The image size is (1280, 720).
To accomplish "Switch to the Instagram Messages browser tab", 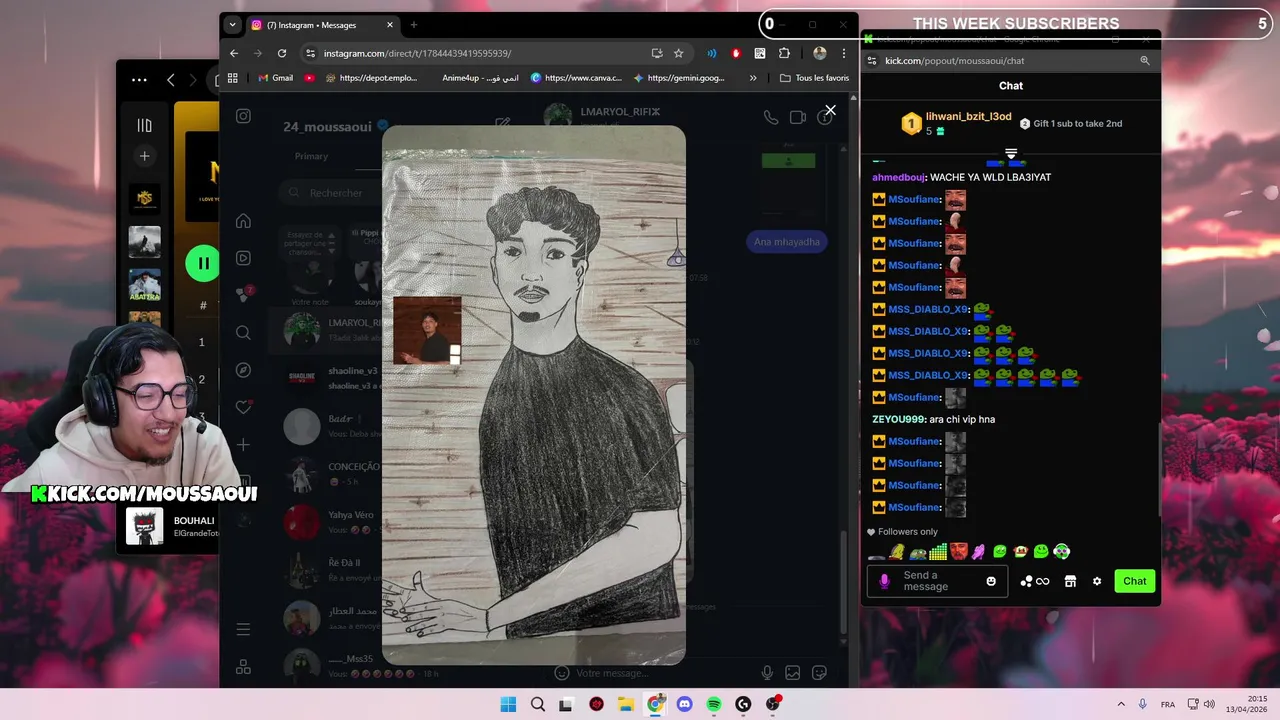I will point(322,25).
